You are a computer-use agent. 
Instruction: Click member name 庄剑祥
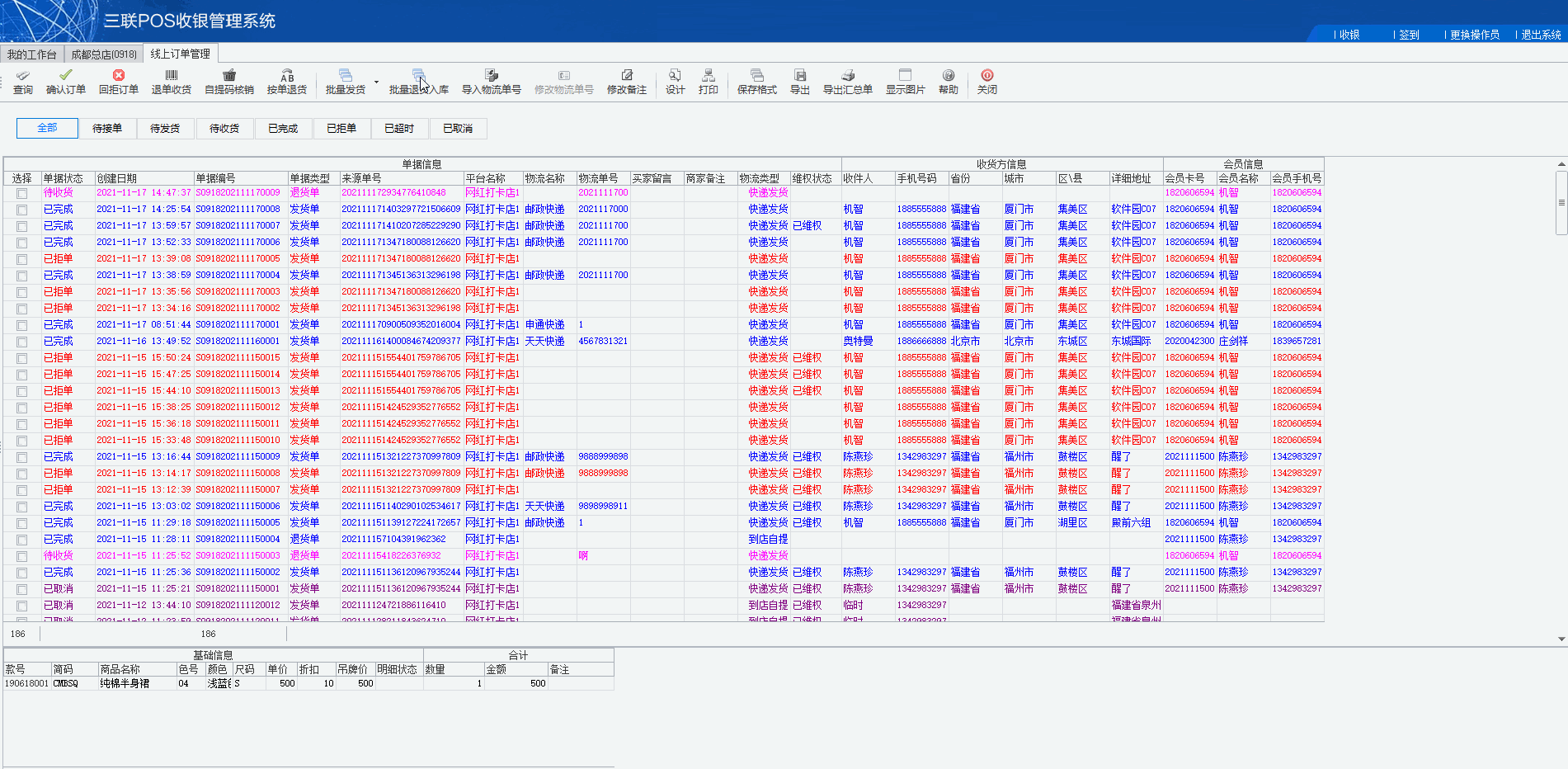coord(1233,342)
